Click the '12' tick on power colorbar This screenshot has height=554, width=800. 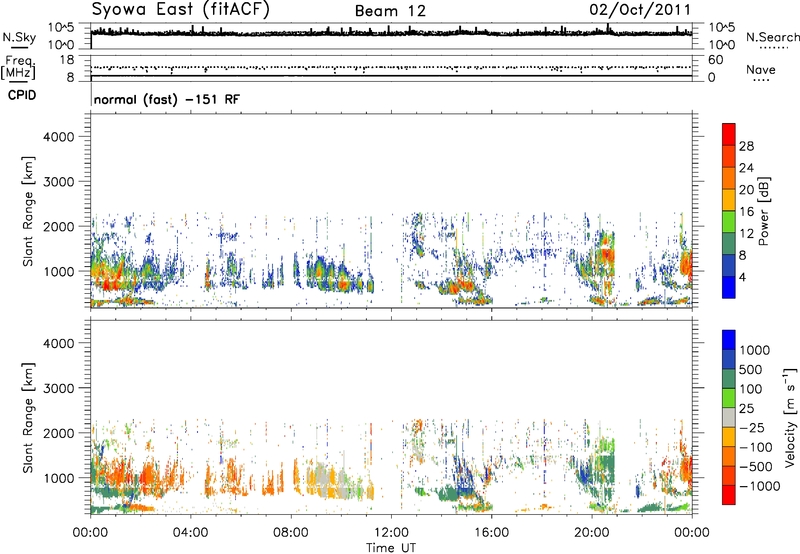(746, 234)
